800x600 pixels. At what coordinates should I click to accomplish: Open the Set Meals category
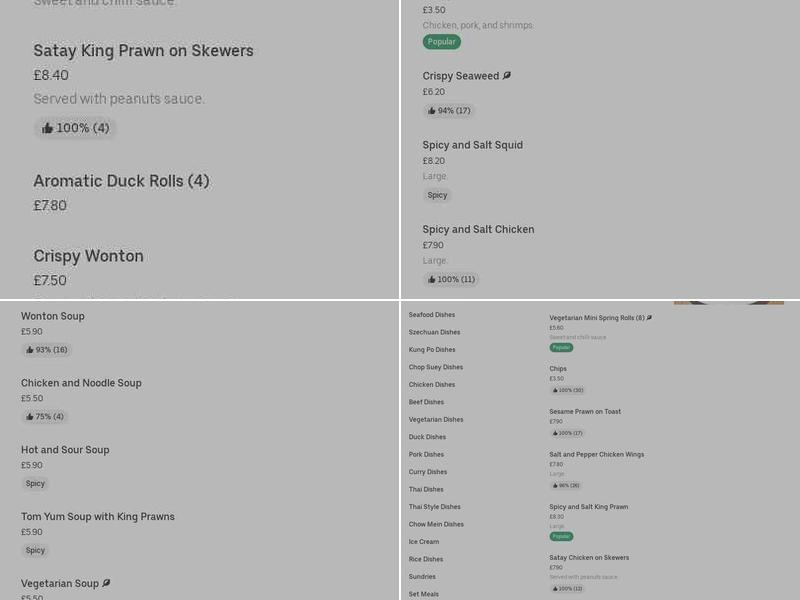click(x=424, y=594)
